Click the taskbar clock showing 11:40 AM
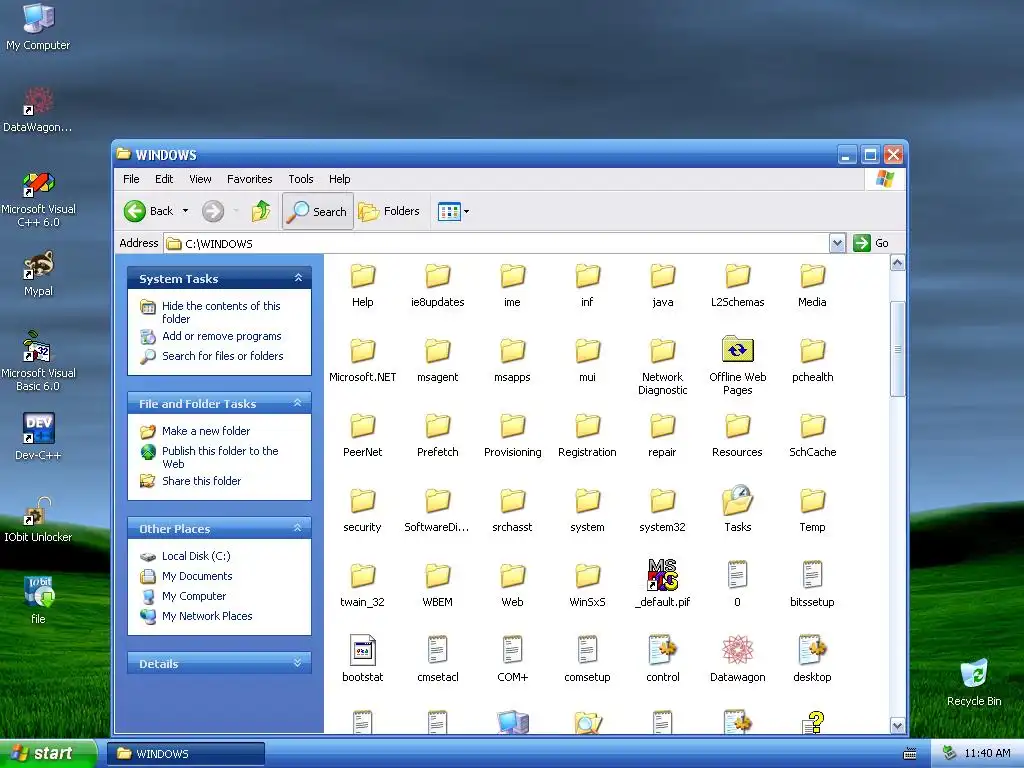Screen dimensions: 1024x768 [987, 753]
